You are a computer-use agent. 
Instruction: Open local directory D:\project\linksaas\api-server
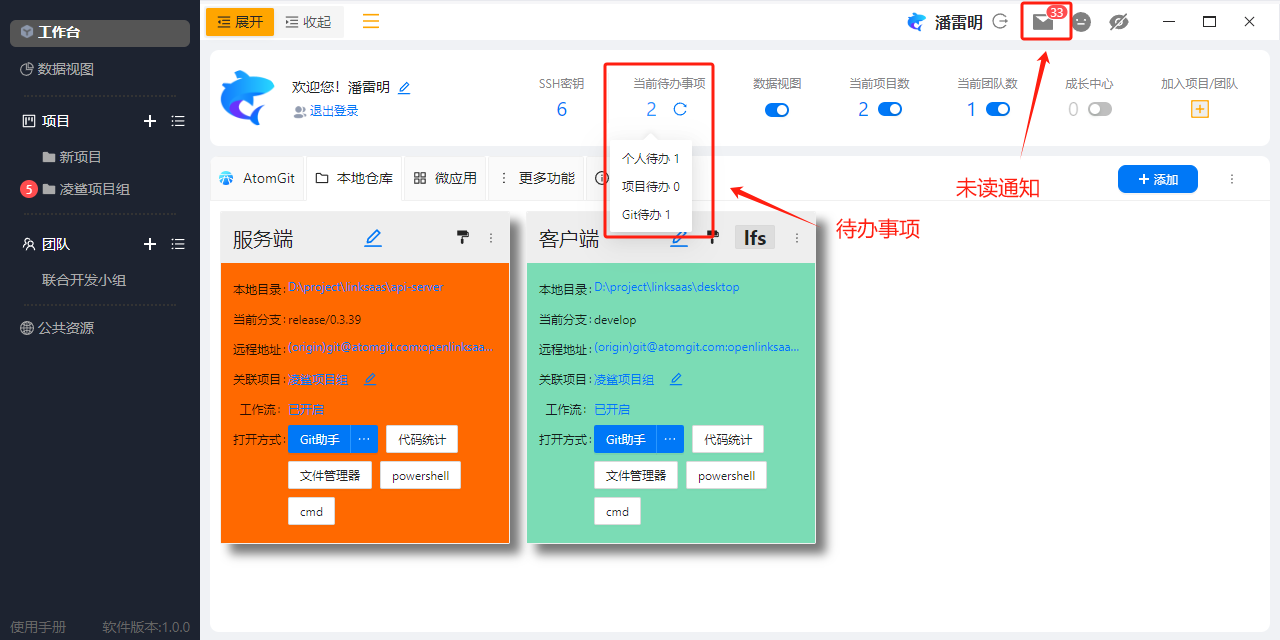coord(365,287)
